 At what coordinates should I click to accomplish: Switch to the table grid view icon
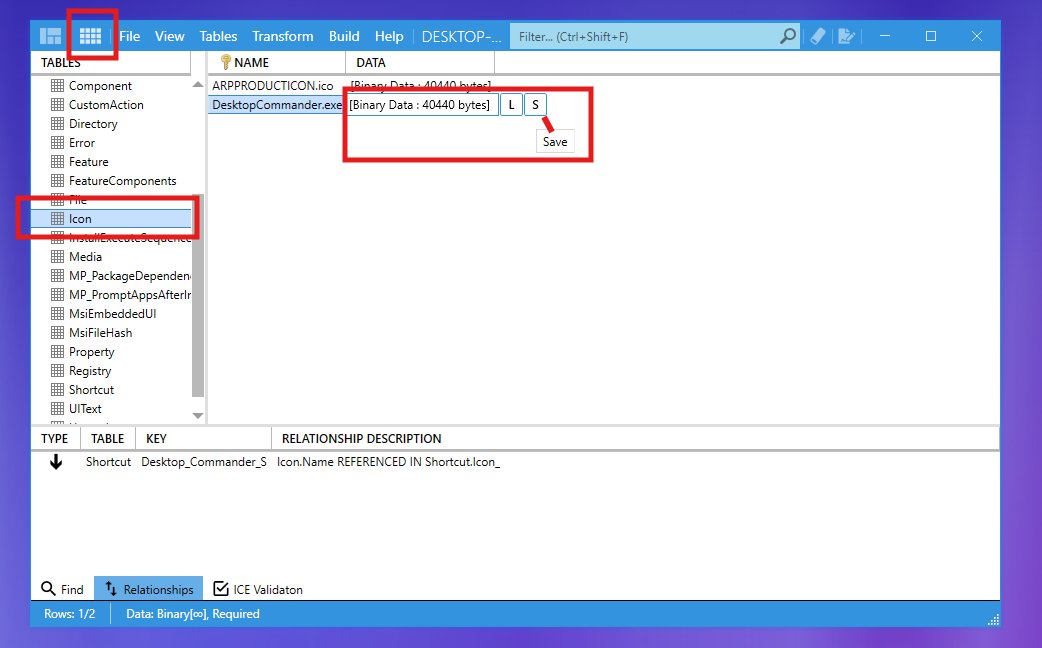[x=90, y=36]
